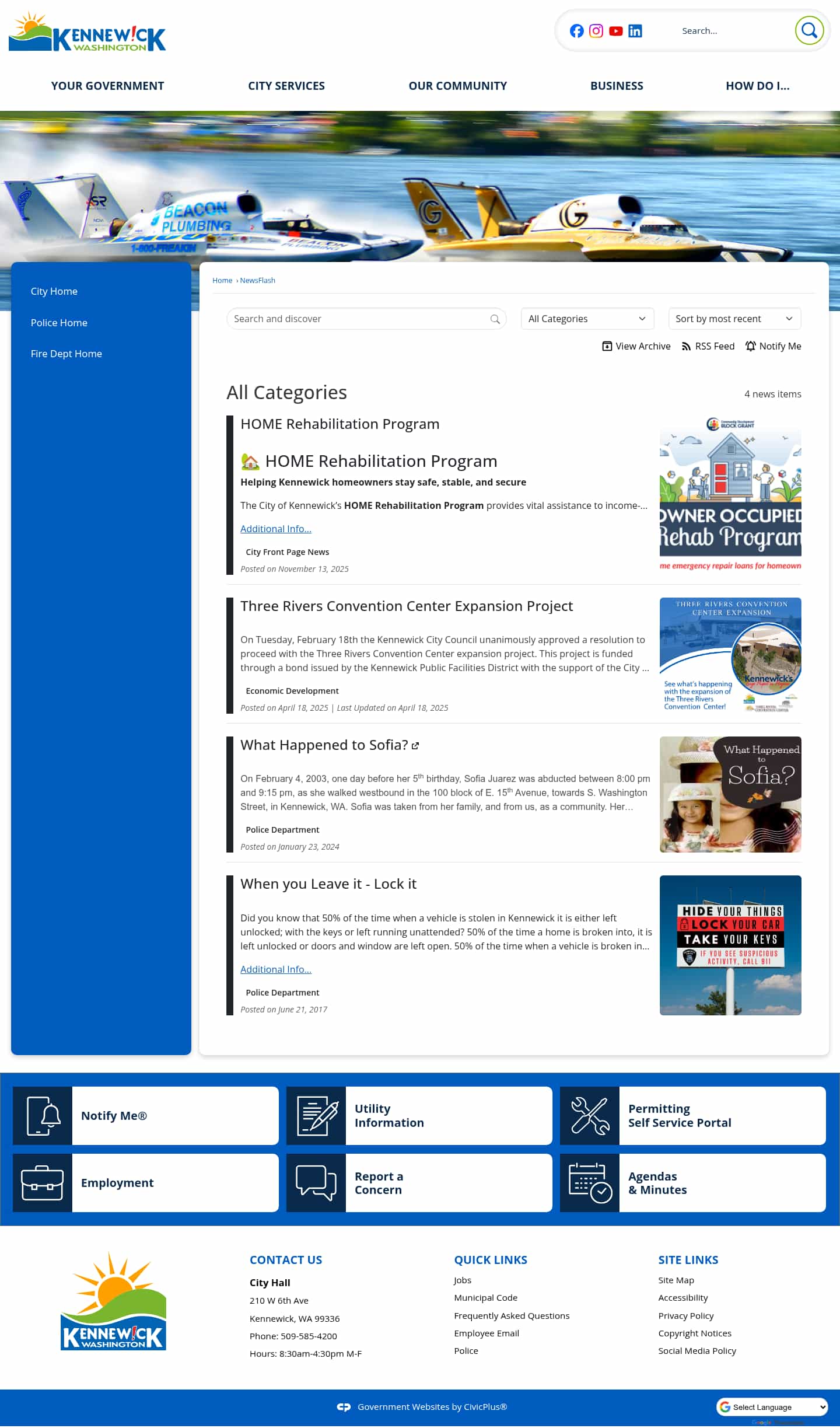Open the Sort by most recent dropdown
The width and height of the screenshot is (840, 1428).
tap(734, 319)
